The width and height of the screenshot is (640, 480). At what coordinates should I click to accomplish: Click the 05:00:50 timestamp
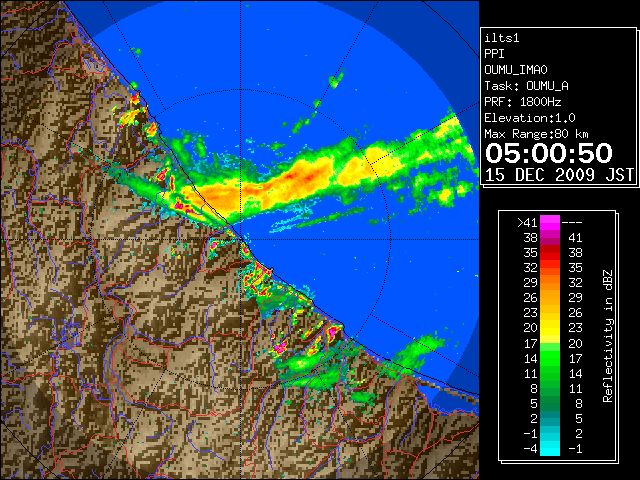(549, 153)
